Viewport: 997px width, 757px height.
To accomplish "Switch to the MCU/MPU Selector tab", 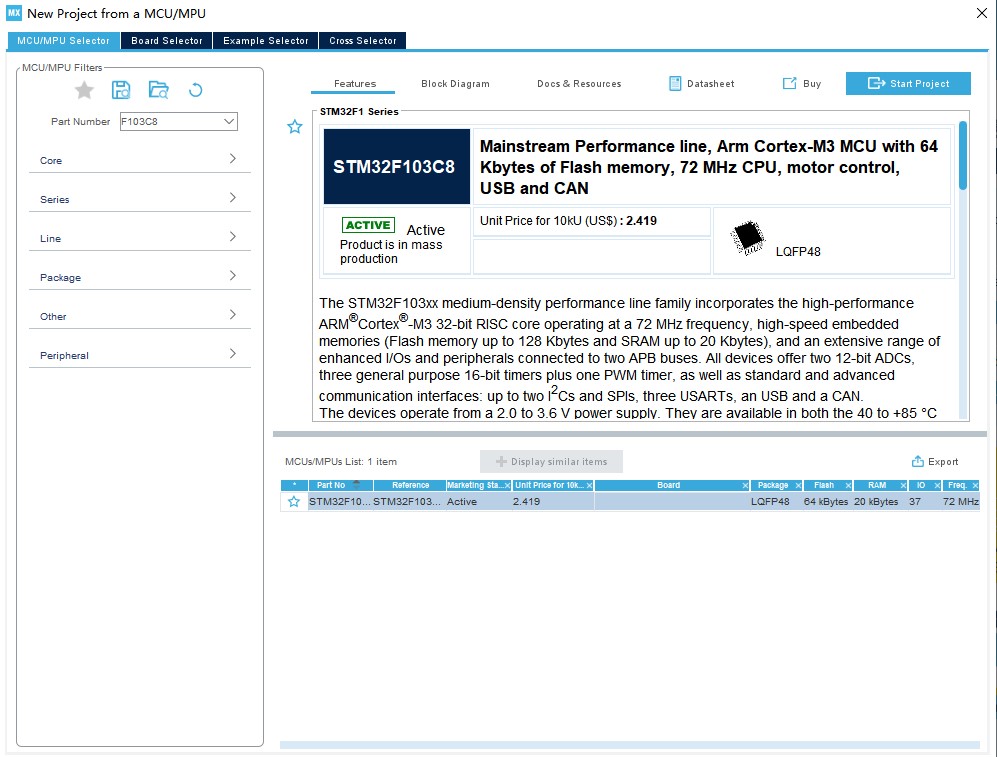I will pyautogui.click(x=63, y=41).
